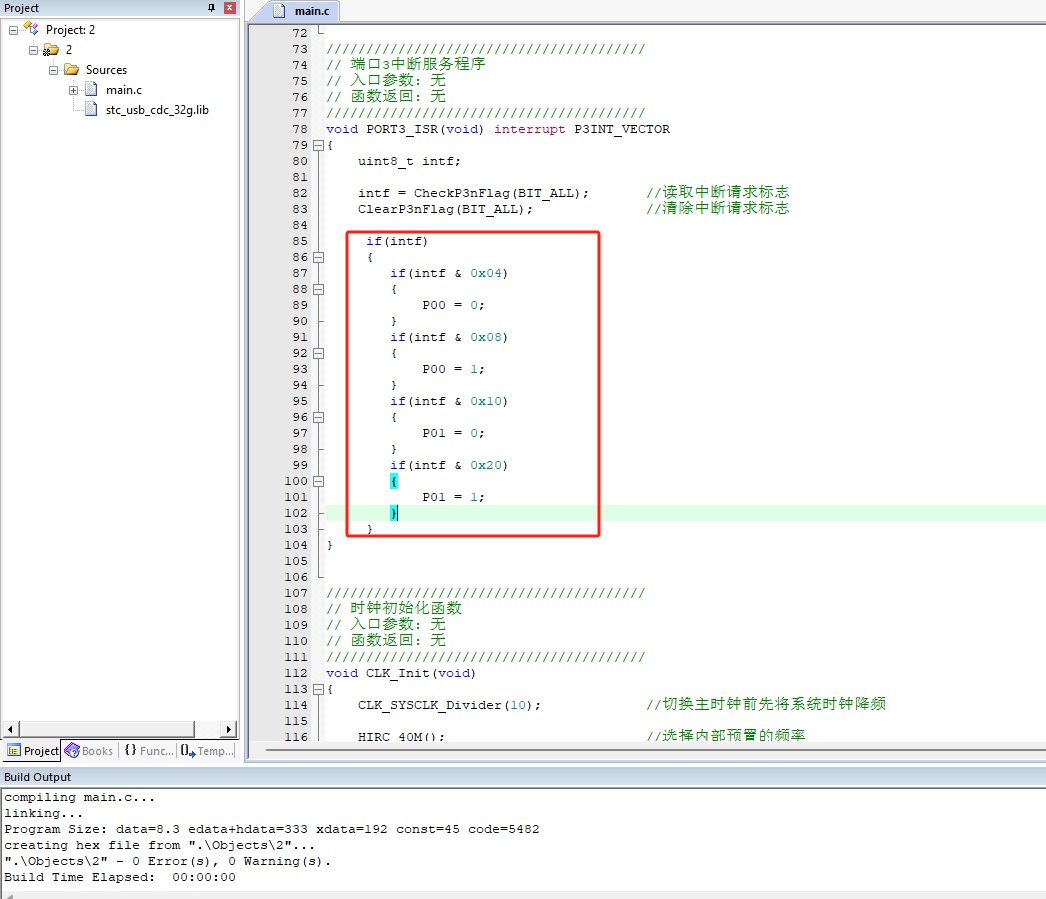Click the 'if(intf & 0x04)' condition
Screen dimensions: 1046x899
coord(449,273)
